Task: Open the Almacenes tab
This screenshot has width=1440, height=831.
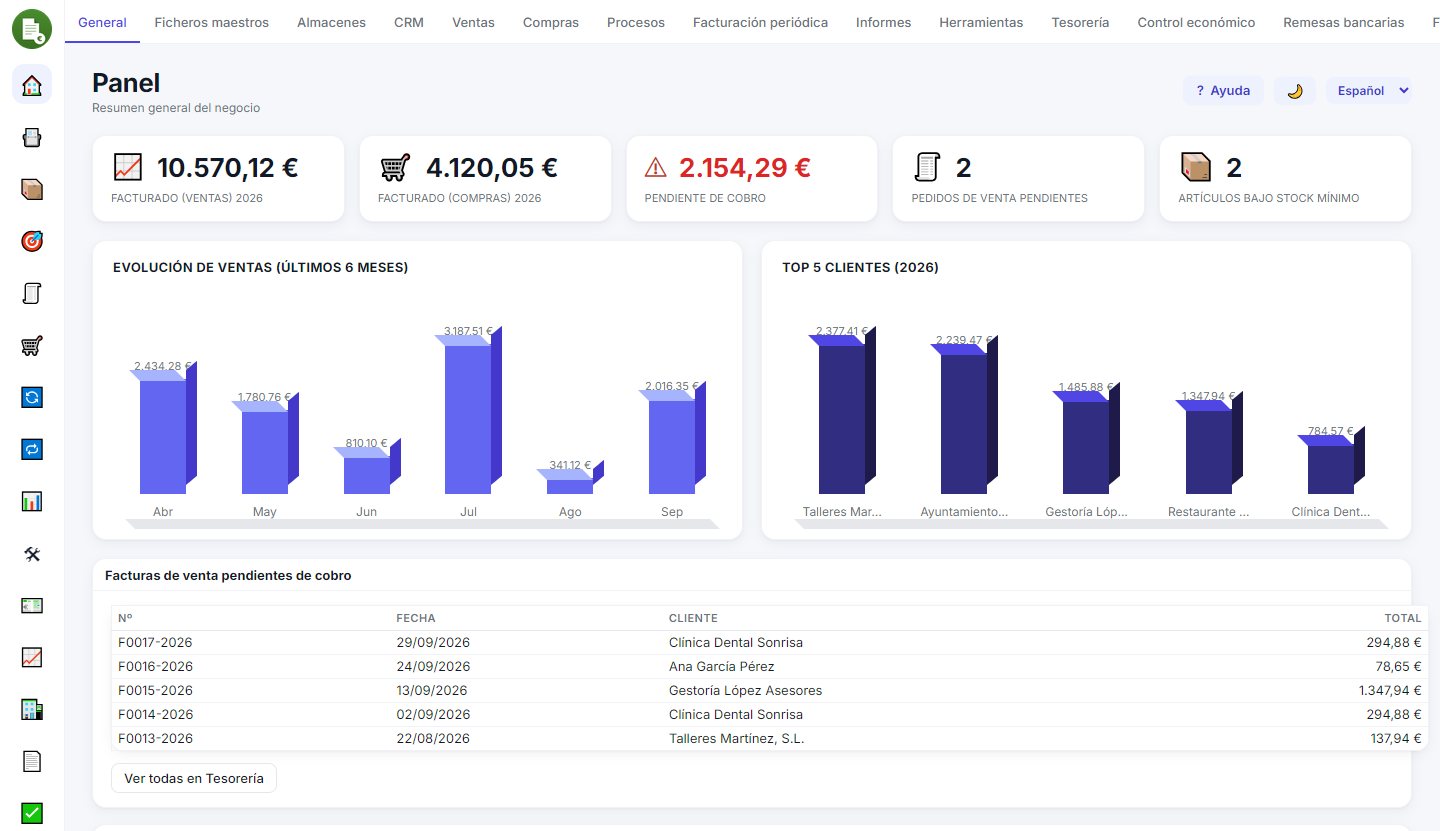Action: (331, 22)
